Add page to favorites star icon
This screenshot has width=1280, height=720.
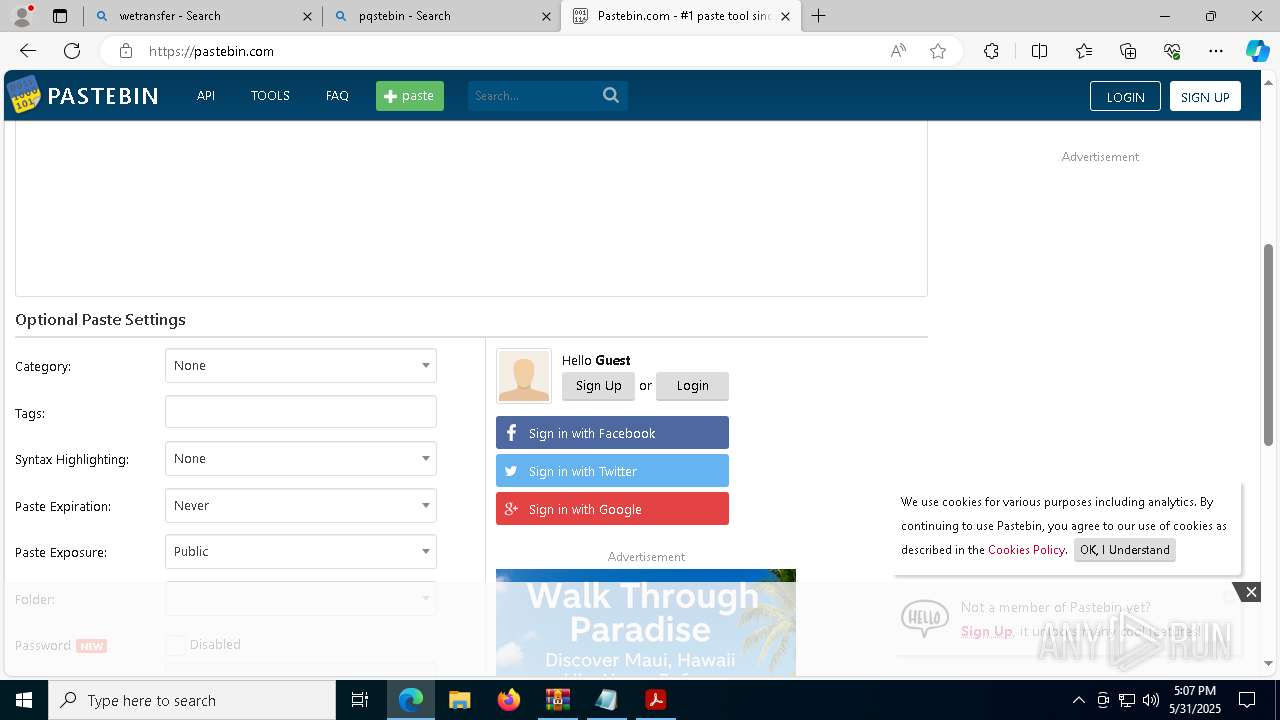click(937, 51)
